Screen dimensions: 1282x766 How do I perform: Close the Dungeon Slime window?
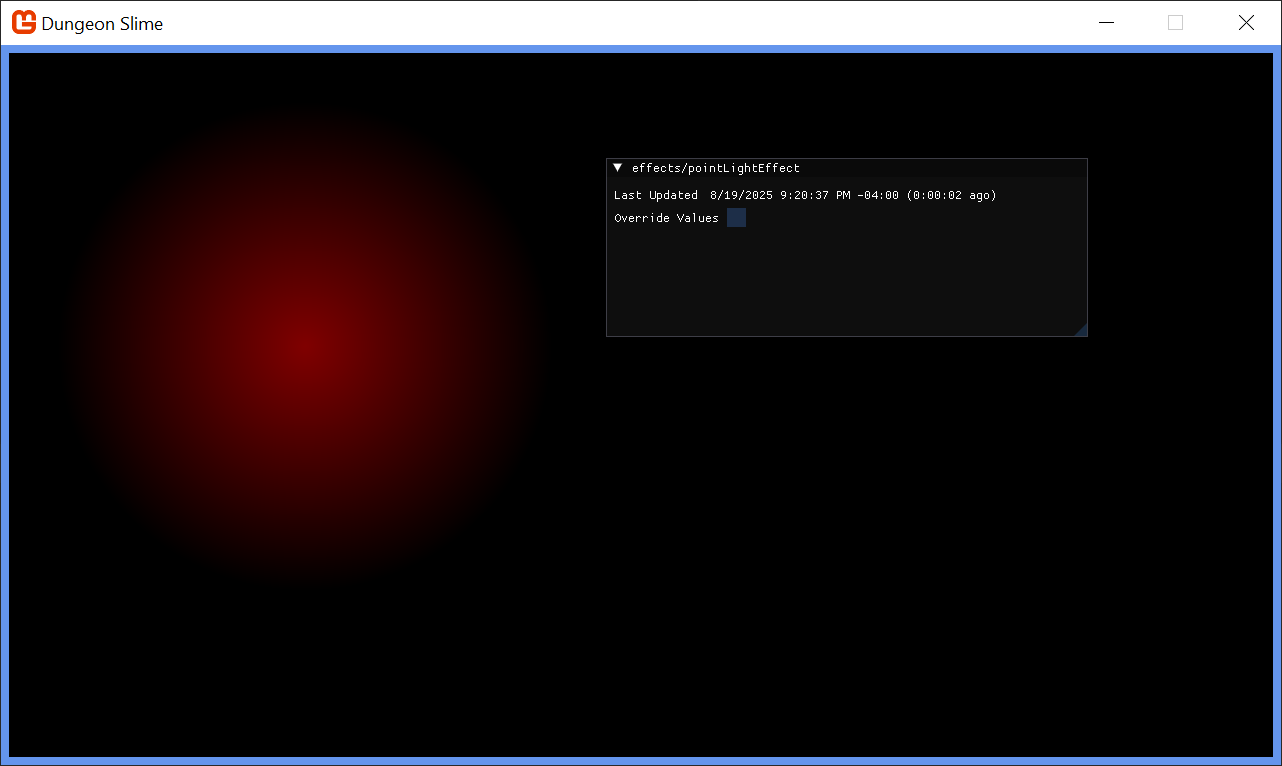click(x=1246, y=22)
